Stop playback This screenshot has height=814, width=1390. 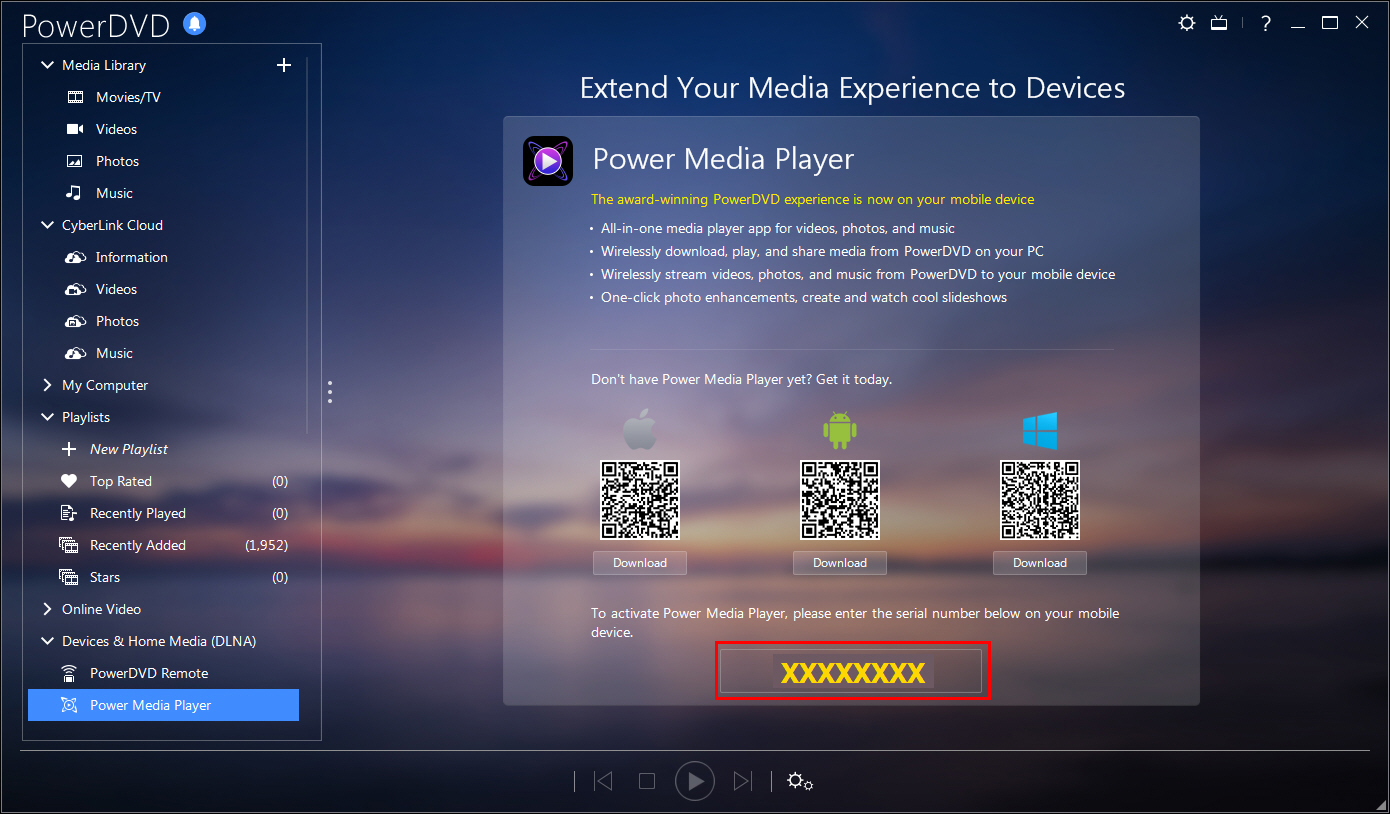pyautogui.click(x=647, y=781)
